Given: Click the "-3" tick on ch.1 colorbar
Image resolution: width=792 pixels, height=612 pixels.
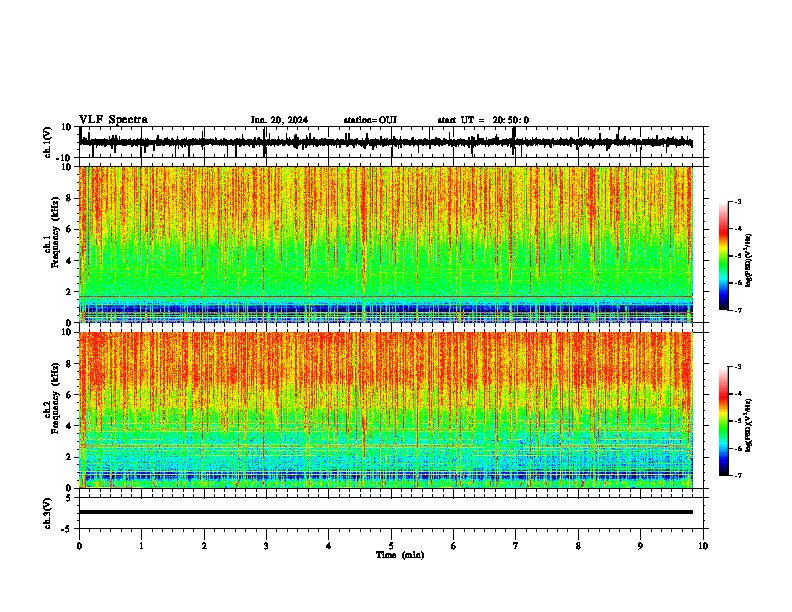Looking at the screenshot, I should [737, 201].
